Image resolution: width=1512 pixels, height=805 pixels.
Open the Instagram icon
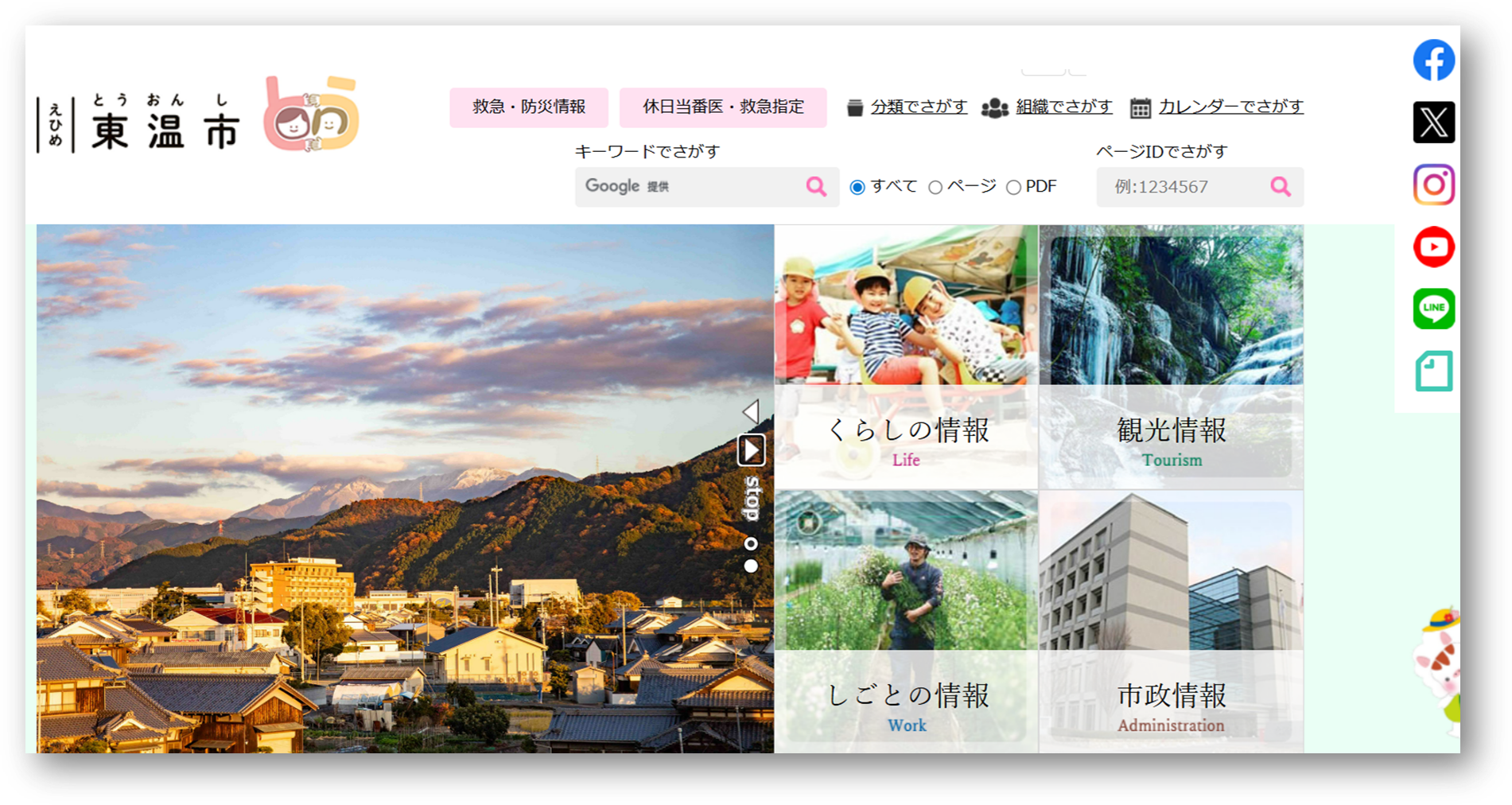tap(1433, 185)
